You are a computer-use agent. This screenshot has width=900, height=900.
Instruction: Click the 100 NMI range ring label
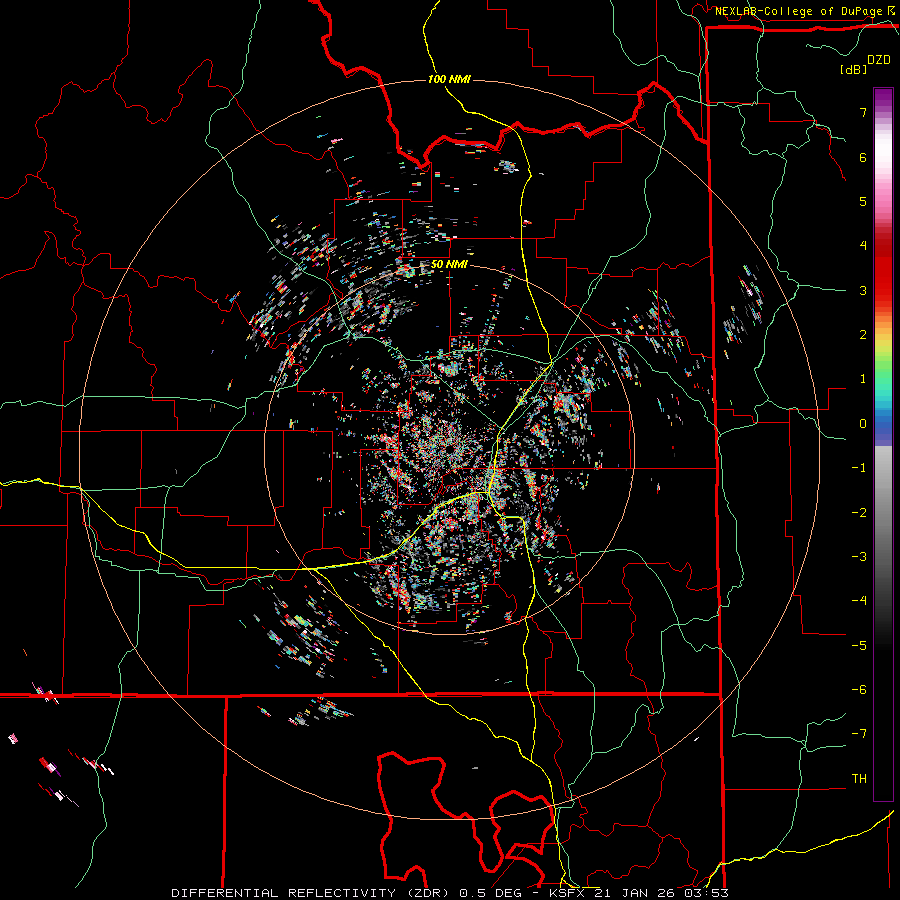click(x=449, y=79)
